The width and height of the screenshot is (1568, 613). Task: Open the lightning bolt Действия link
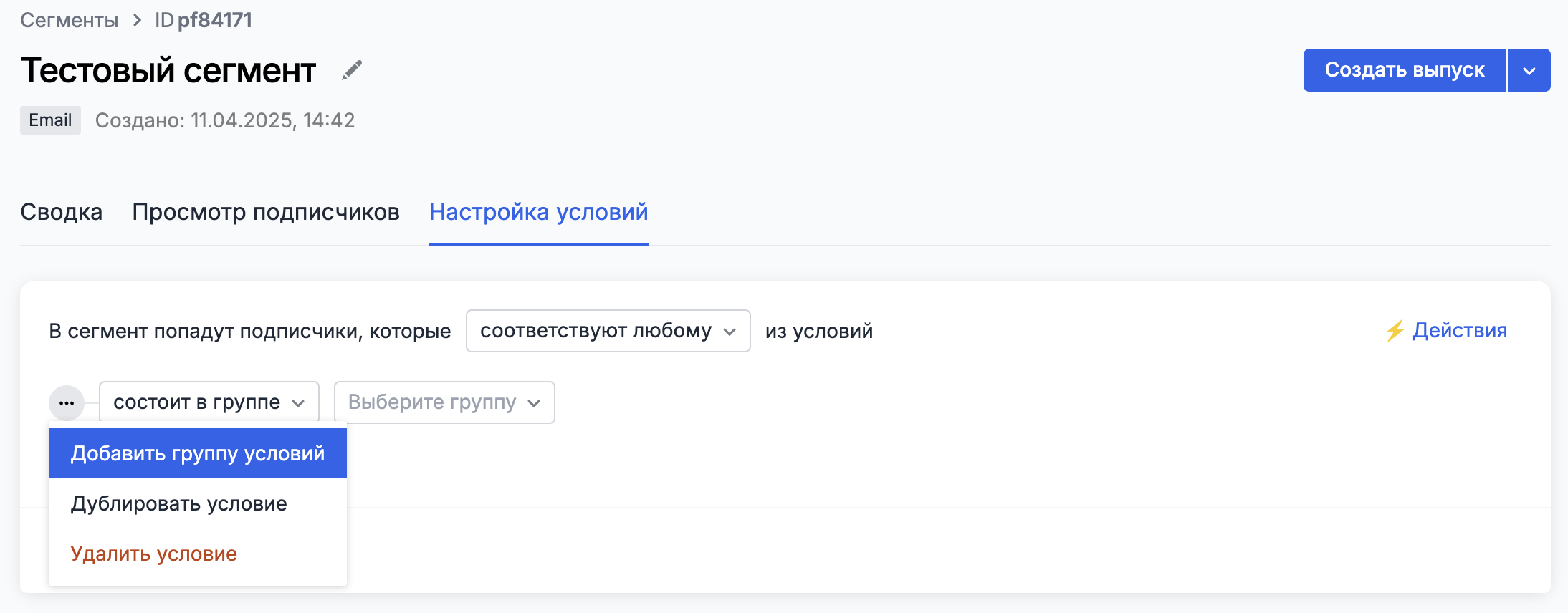coord(1446,331)
